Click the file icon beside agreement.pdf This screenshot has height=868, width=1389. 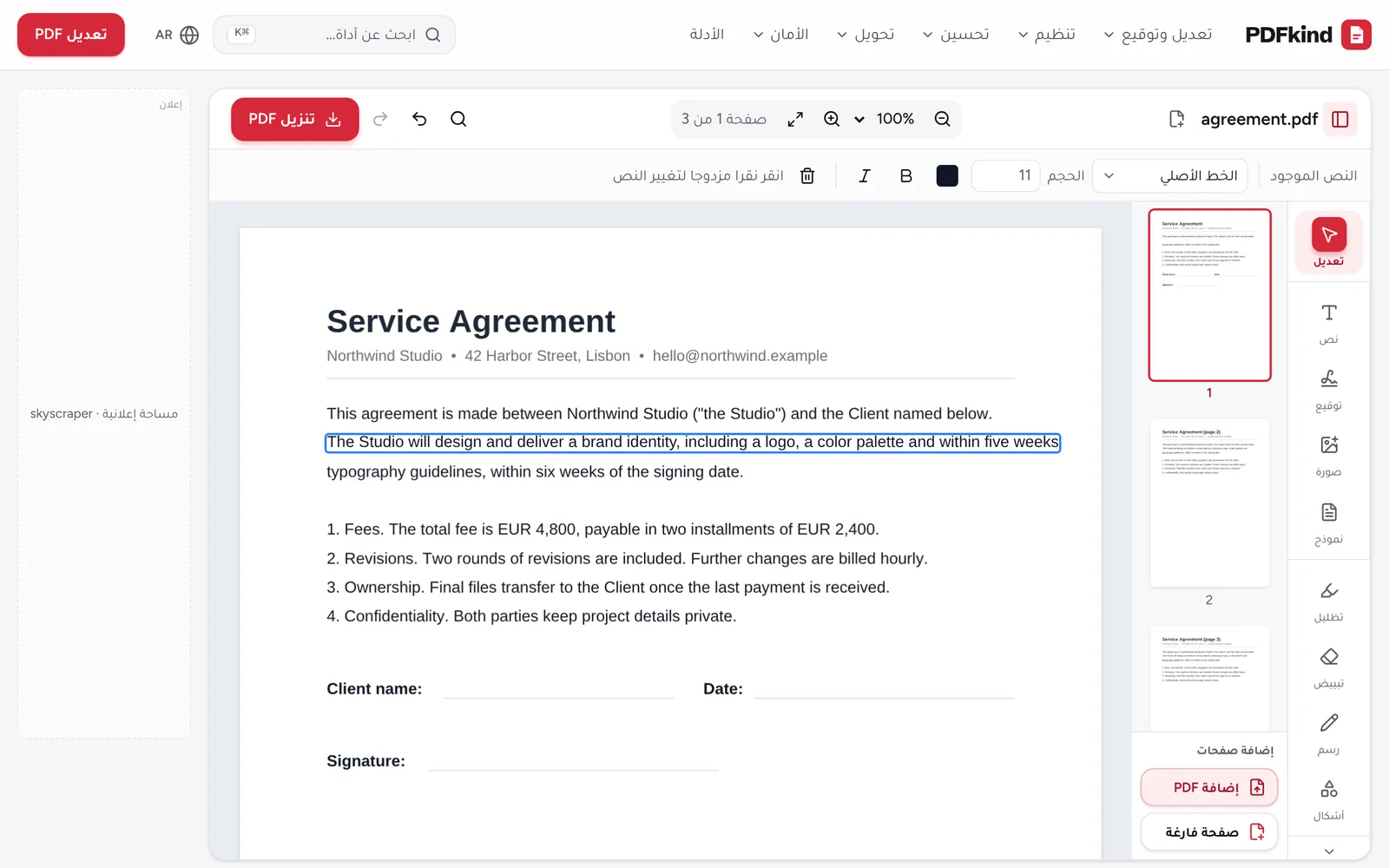pos(1176,119)
